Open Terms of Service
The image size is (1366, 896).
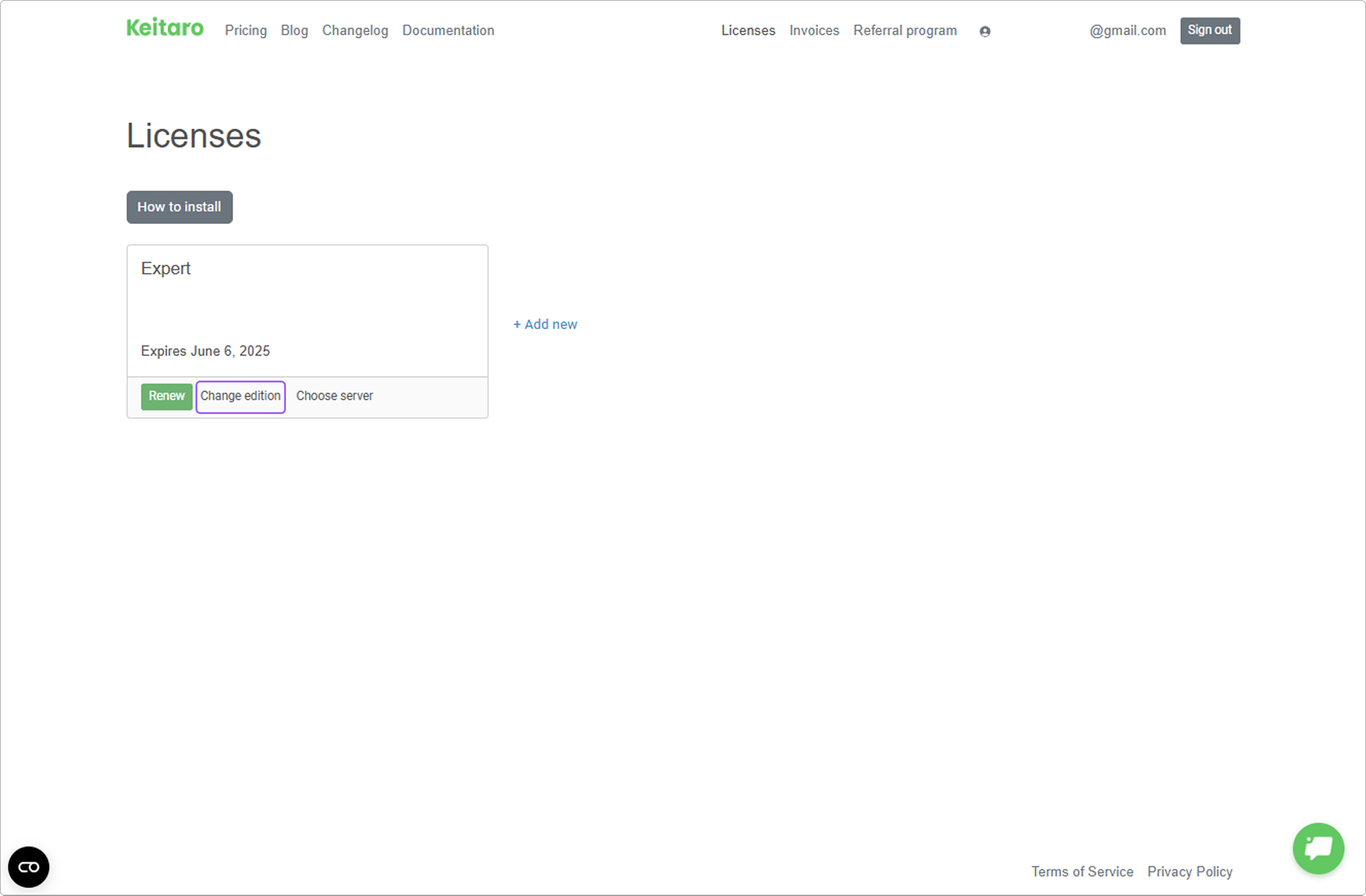coord(1082,872)
